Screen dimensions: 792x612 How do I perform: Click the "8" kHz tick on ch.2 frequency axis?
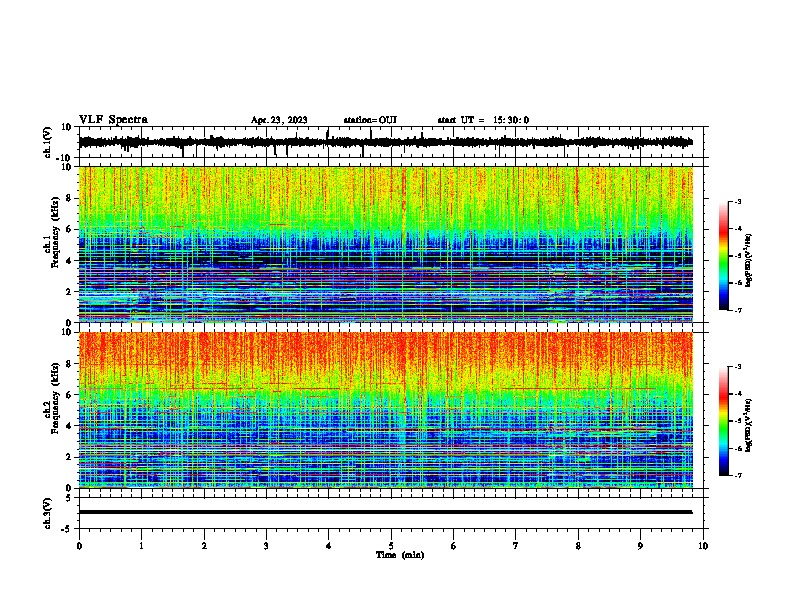tap(69, 364)
